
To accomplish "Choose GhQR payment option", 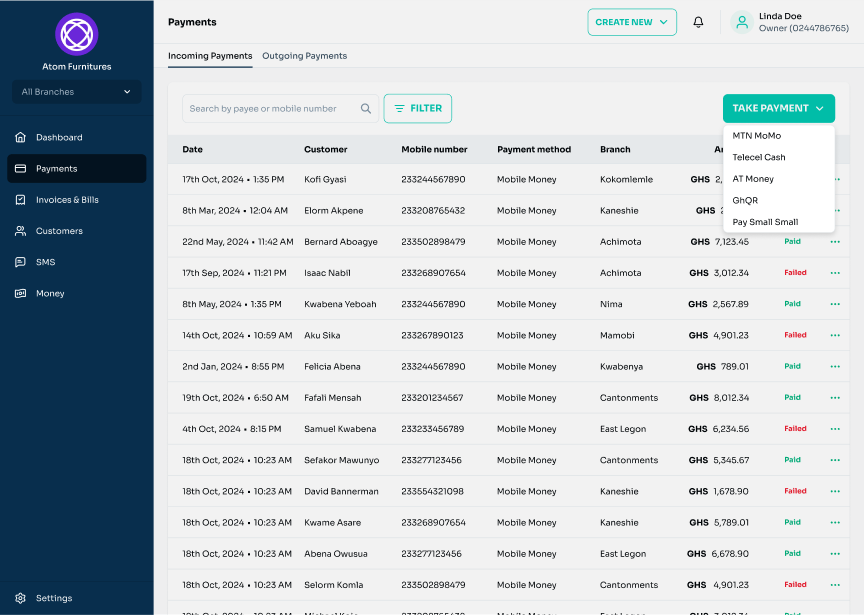I will click(x=745, y=200).
